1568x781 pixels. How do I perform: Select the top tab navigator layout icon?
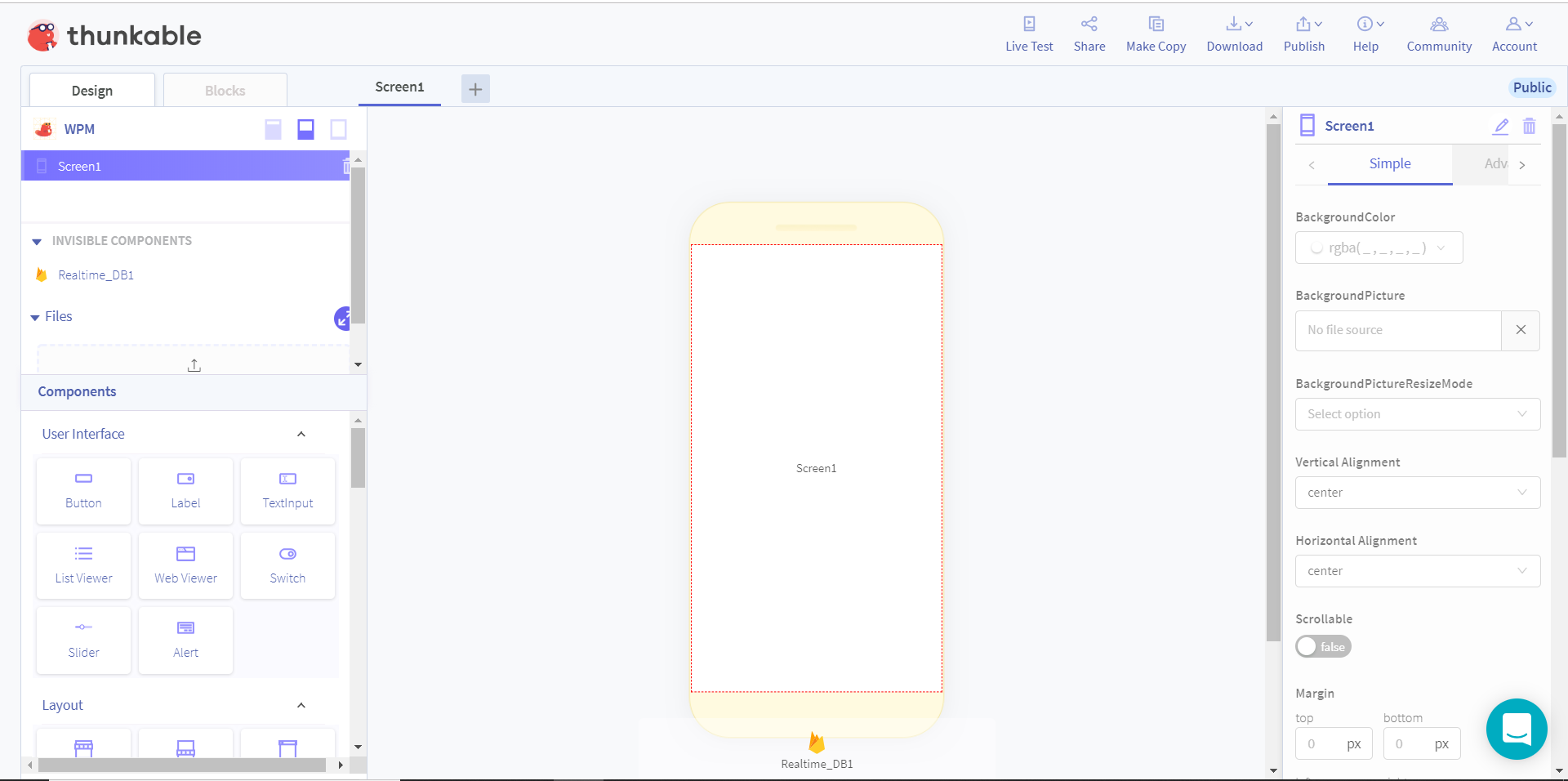274,129
